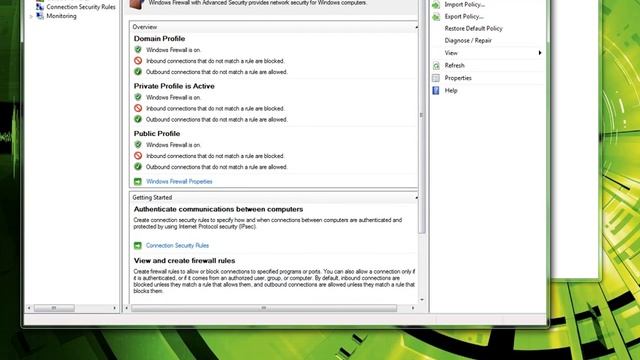Click Domain Profile inbound blocked icon
This screenshot has height=360, width=640.
[x=138, y=60]
